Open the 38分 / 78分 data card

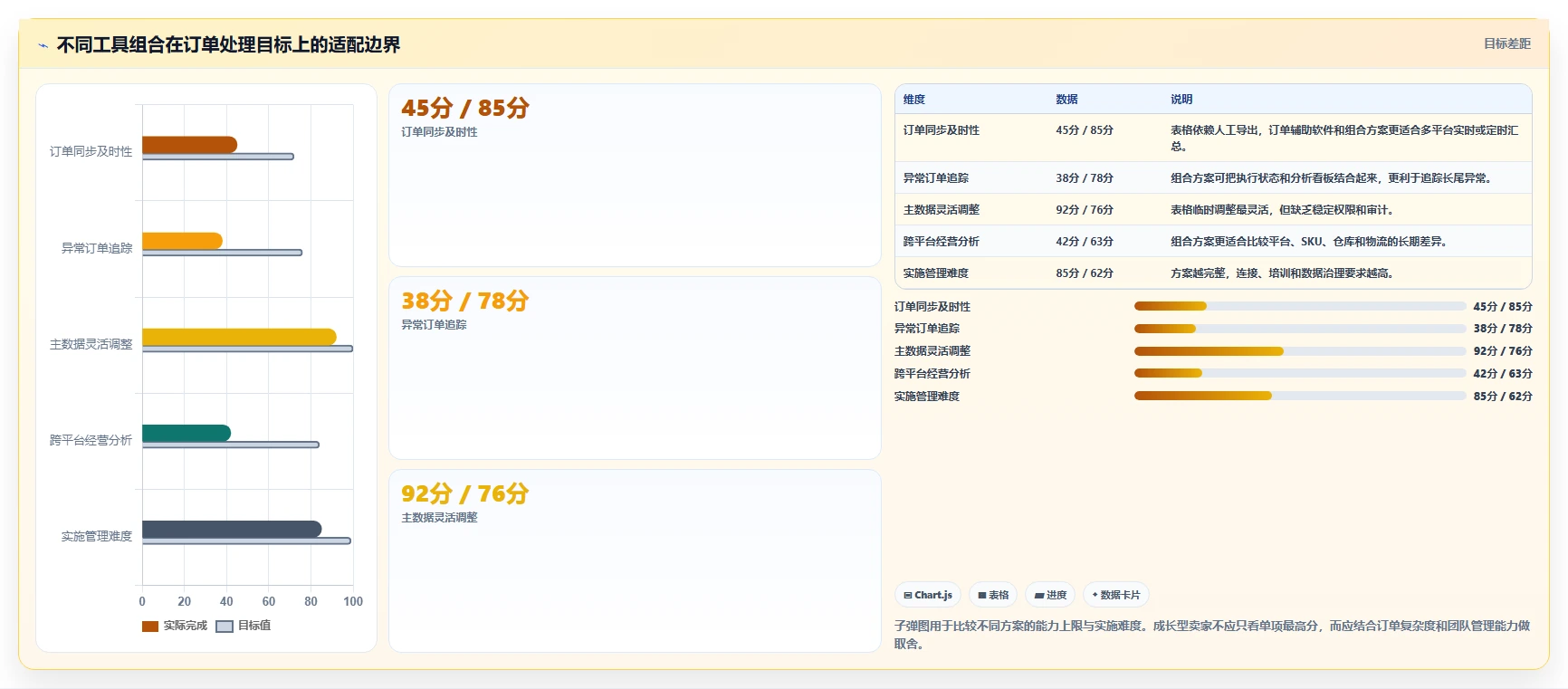tap(635, 368)
